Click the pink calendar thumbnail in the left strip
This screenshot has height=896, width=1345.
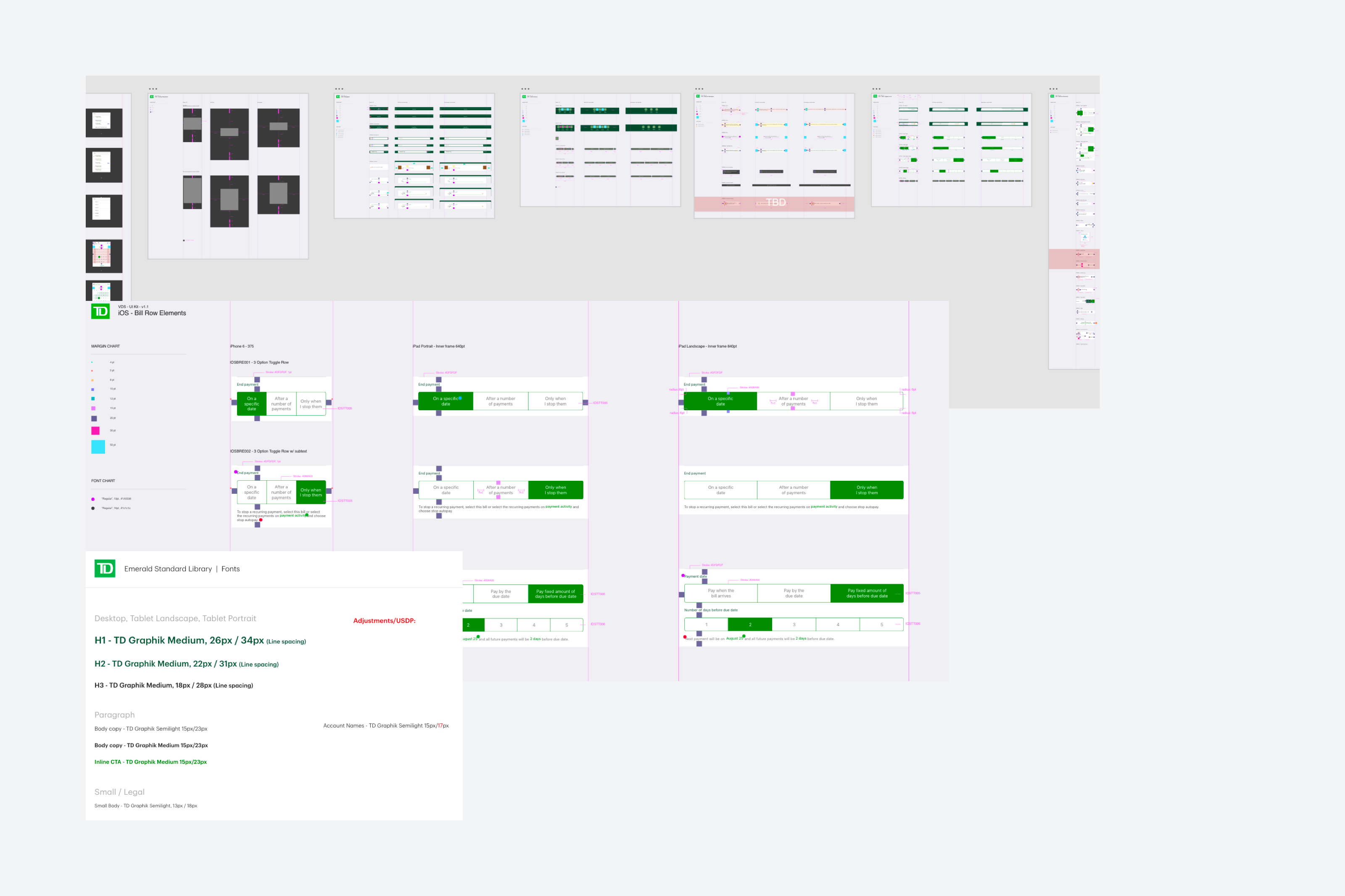[x=104, y=256]
